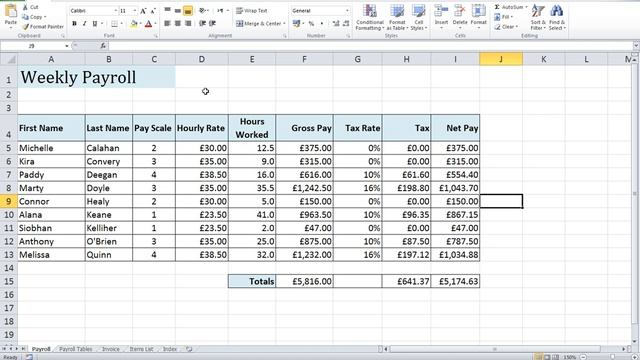Screen dimensions: 640x360
Task: Open Conditional Formatting menu
Action: pyautogui.click(x=370, y=17)
